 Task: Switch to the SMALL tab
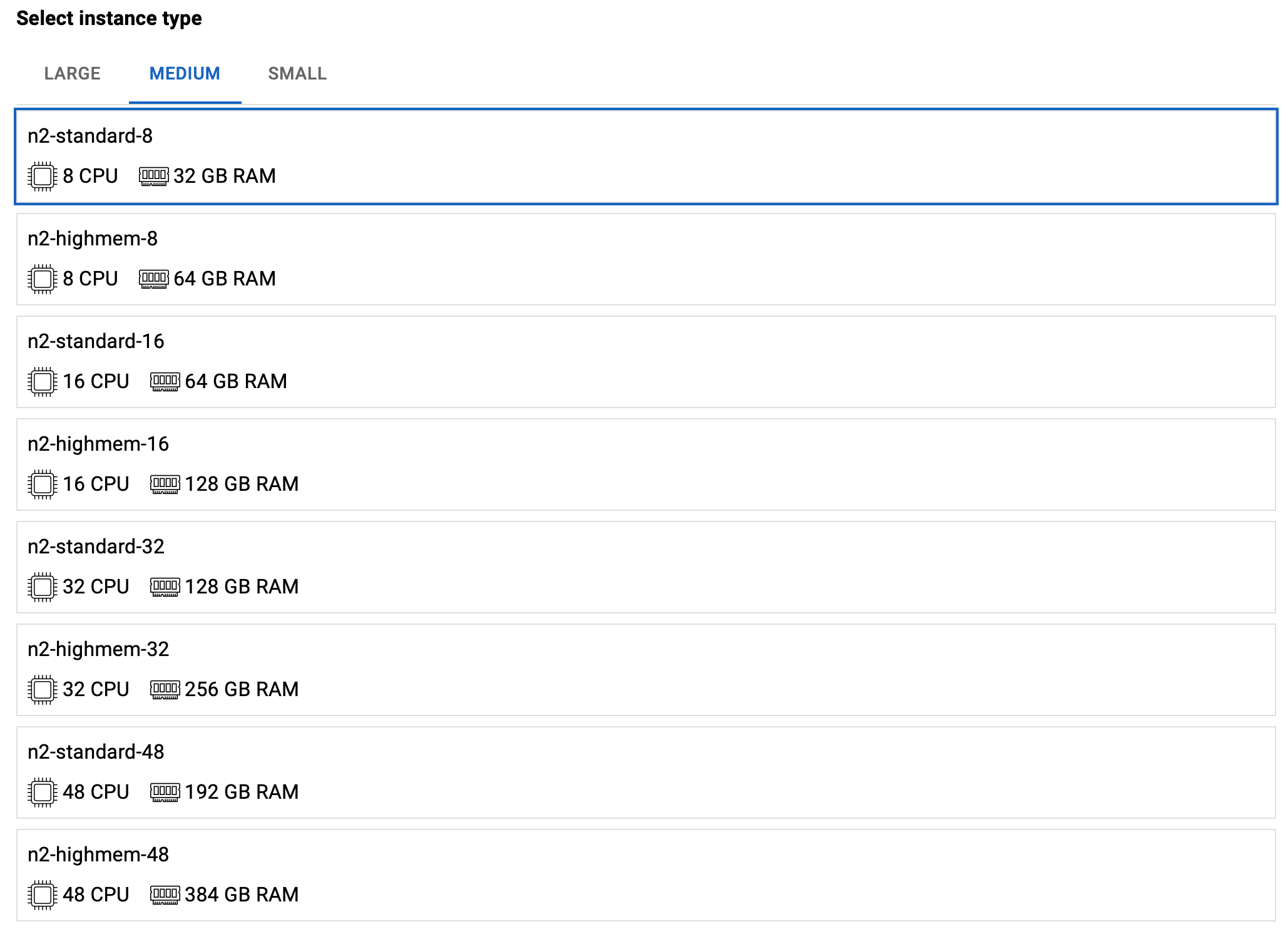297,74
